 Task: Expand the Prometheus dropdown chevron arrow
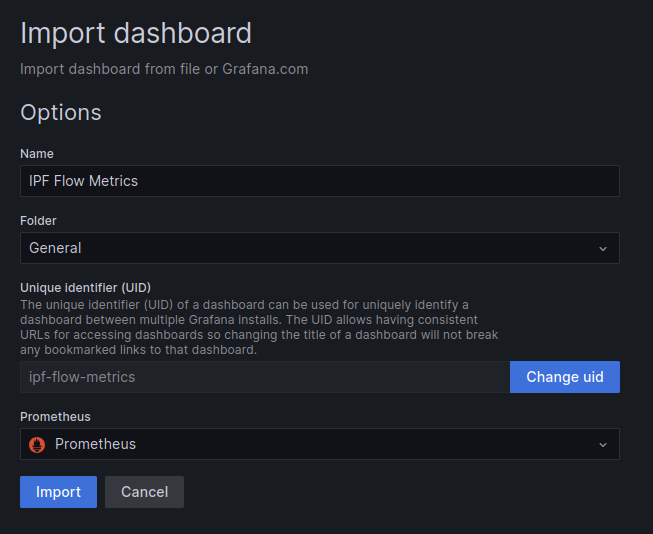pyautogui.click(x=603, y=445)
